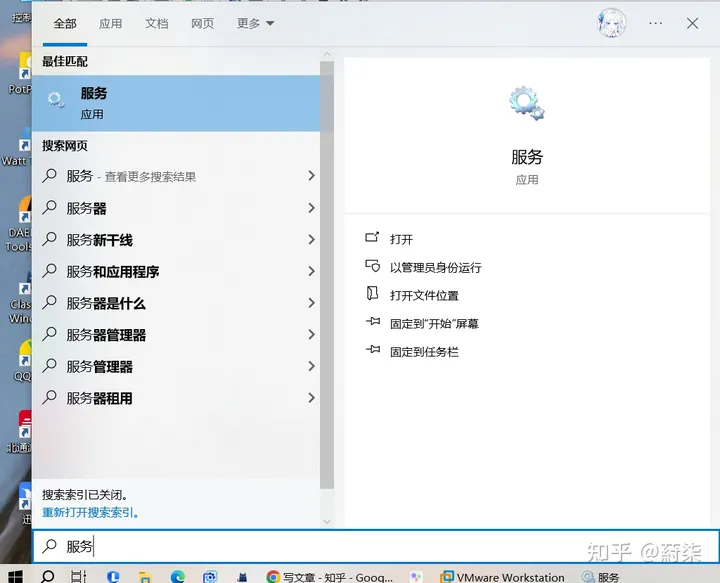The image size is (720, 583).
Task: Select the 服务 app best match
Action: coord(176,103)
